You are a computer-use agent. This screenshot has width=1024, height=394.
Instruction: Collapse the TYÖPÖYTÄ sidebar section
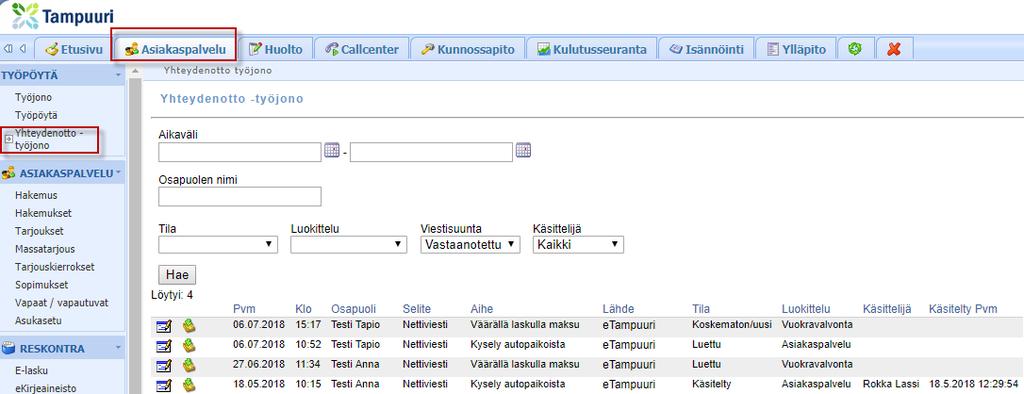pyautogui.click(x=118, y=75)
